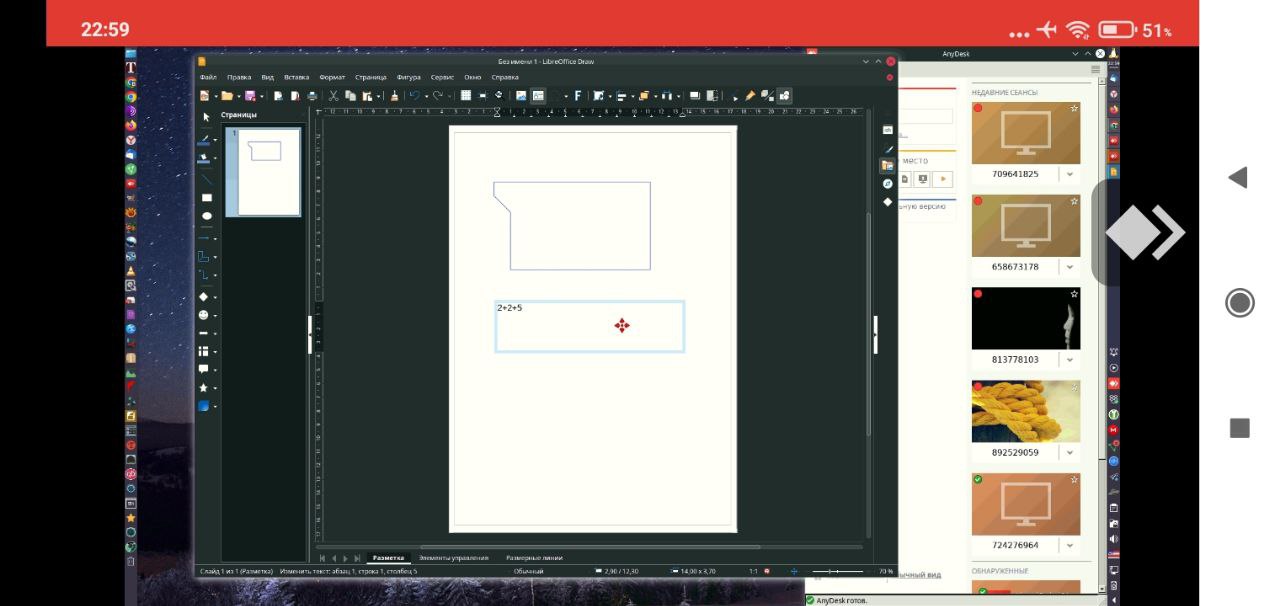This screenshot has height=606, width=1280.
Task: Open dropdown arrow beside session 658673178
Action: (1070, 267)
